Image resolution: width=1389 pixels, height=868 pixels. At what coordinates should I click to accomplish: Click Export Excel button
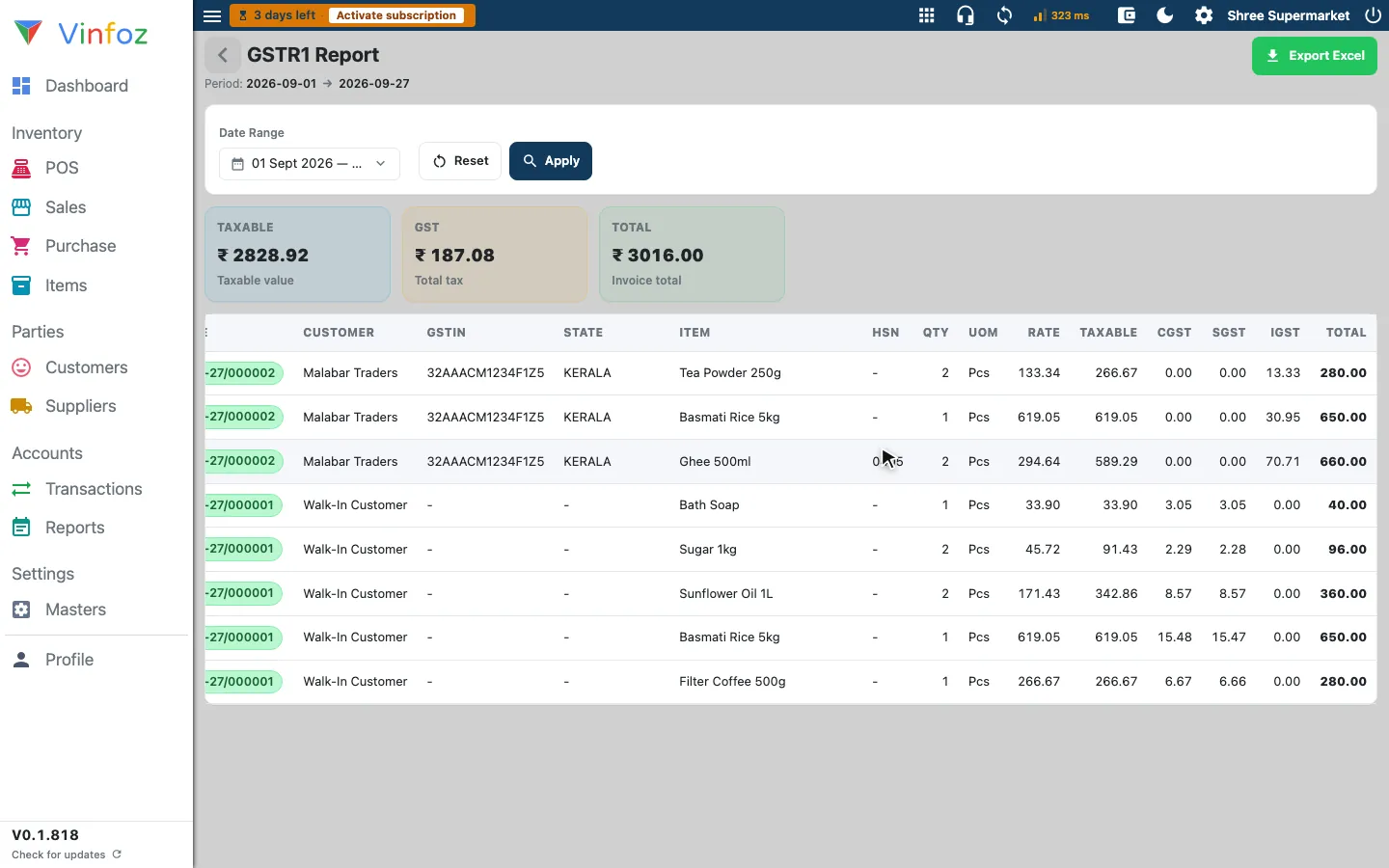pos(1314,56)
